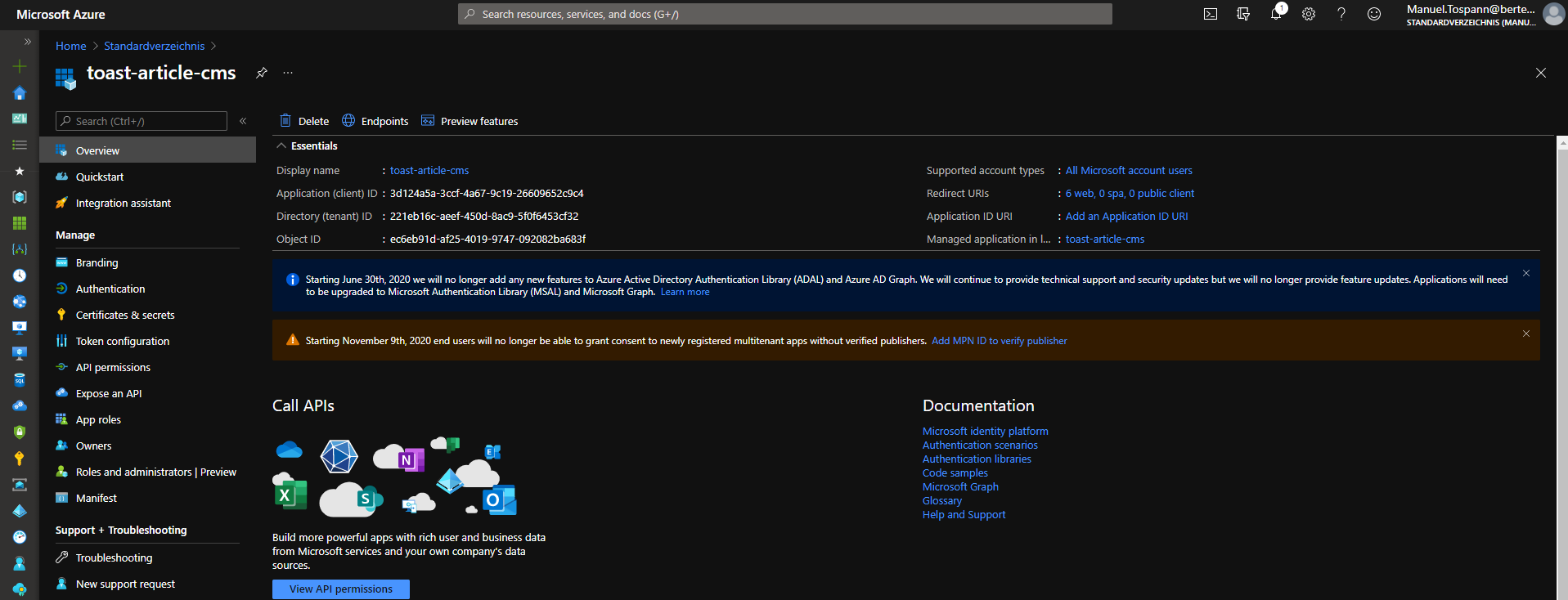Image resolution: width=1568 pixels, height=600 pixels.
Task: Follow Learn more link in info banner
Action: [685, 292]
